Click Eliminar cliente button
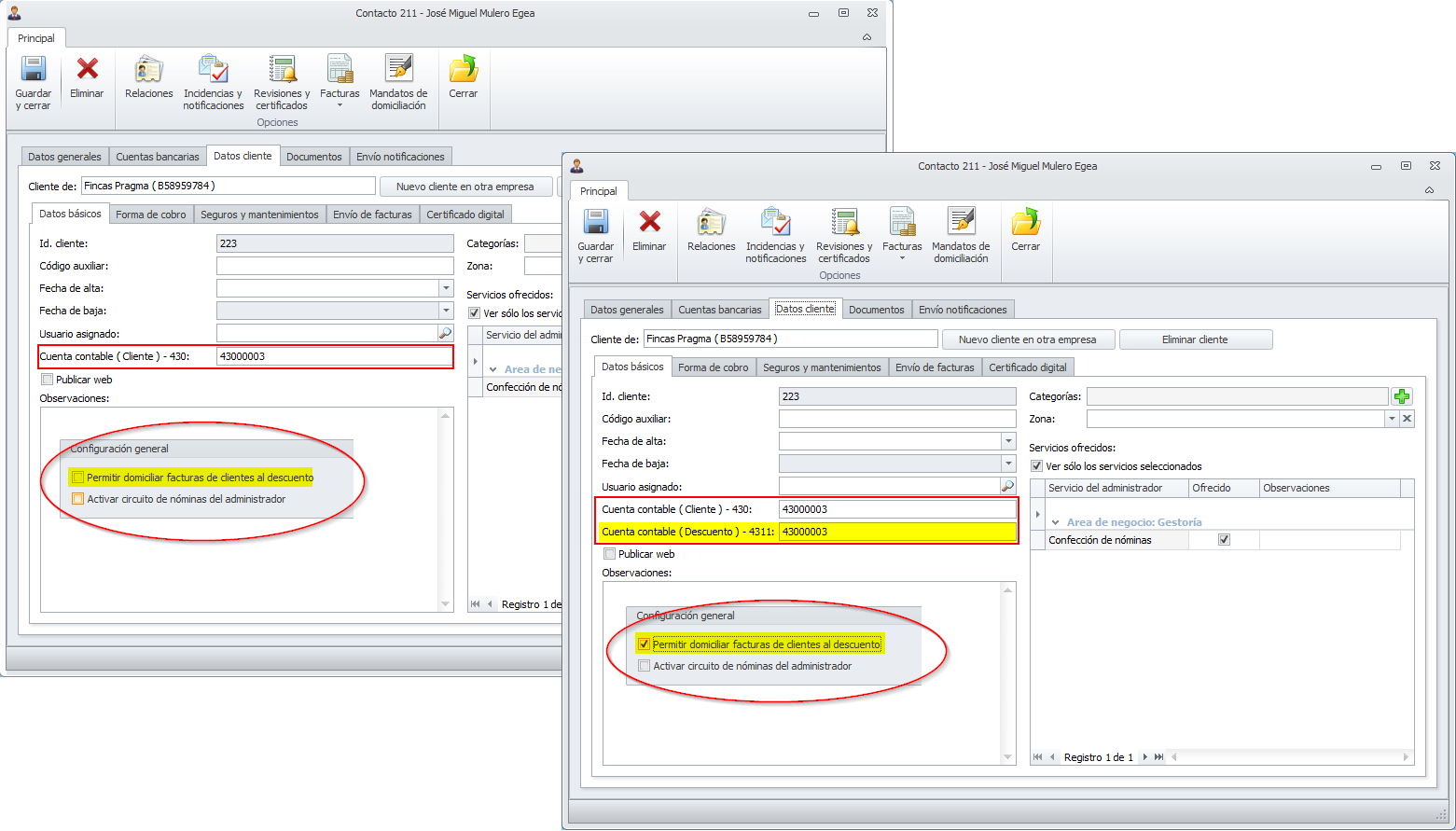 click(x=1195, y=339)
